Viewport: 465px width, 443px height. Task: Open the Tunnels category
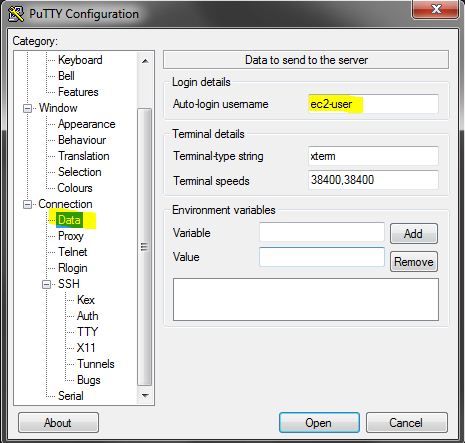(x=96, y=364)
